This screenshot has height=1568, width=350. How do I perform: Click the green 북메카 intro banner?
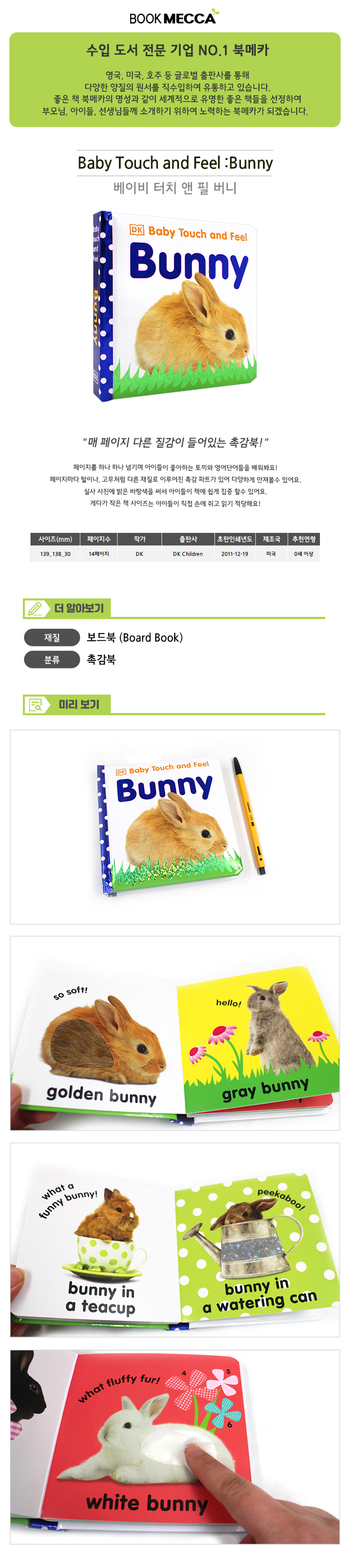[x=175, y=80]
